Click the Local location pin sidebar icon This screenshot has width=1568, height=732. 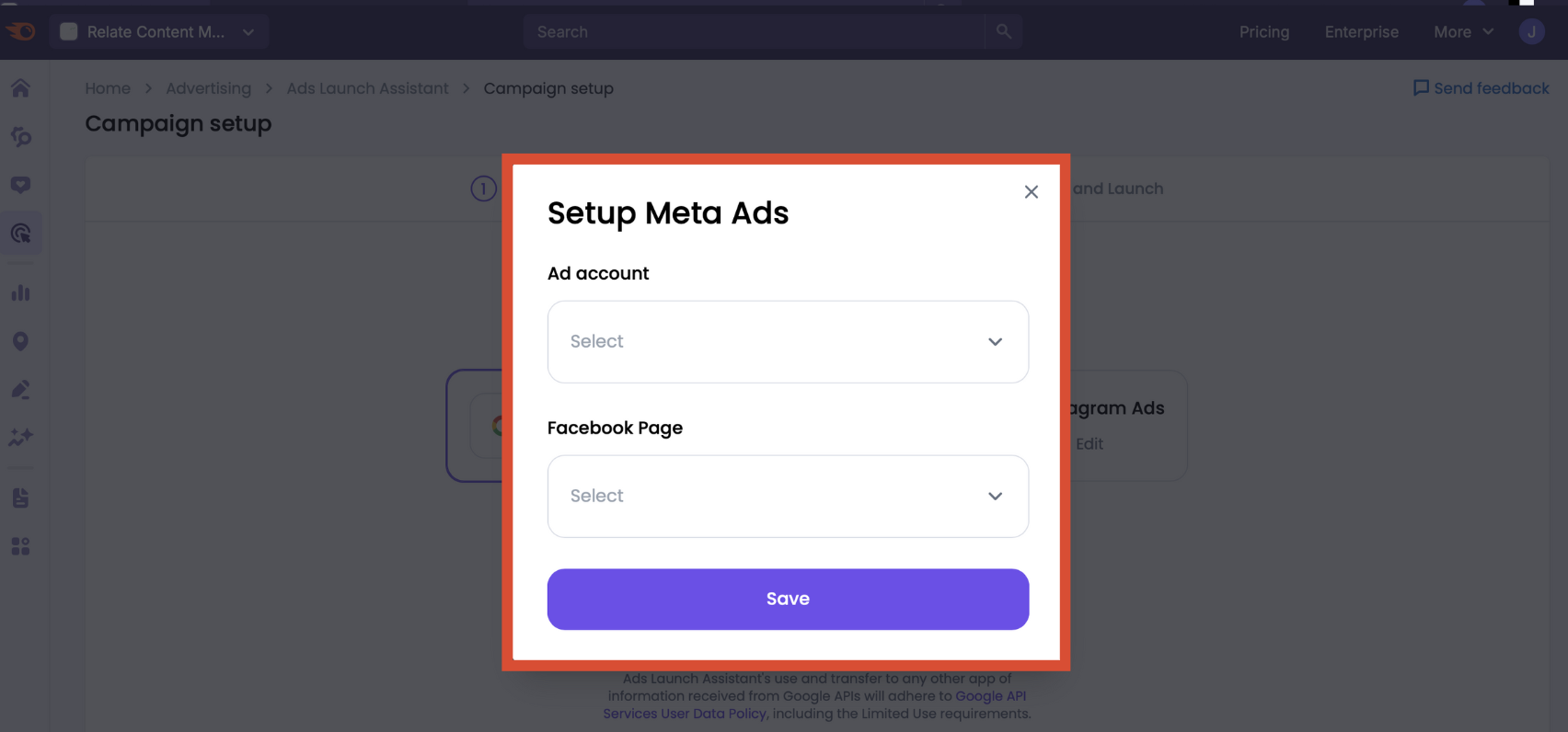(x=20, y=340)
